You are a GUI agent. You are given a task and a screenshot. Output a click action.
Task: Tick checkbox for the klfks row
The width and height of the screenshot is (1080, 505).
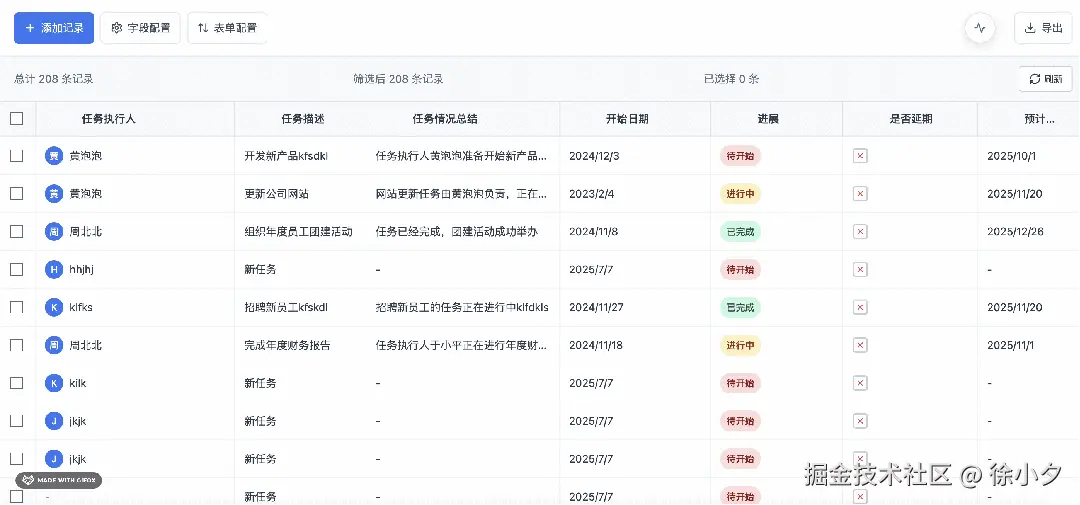coord(17,307)
